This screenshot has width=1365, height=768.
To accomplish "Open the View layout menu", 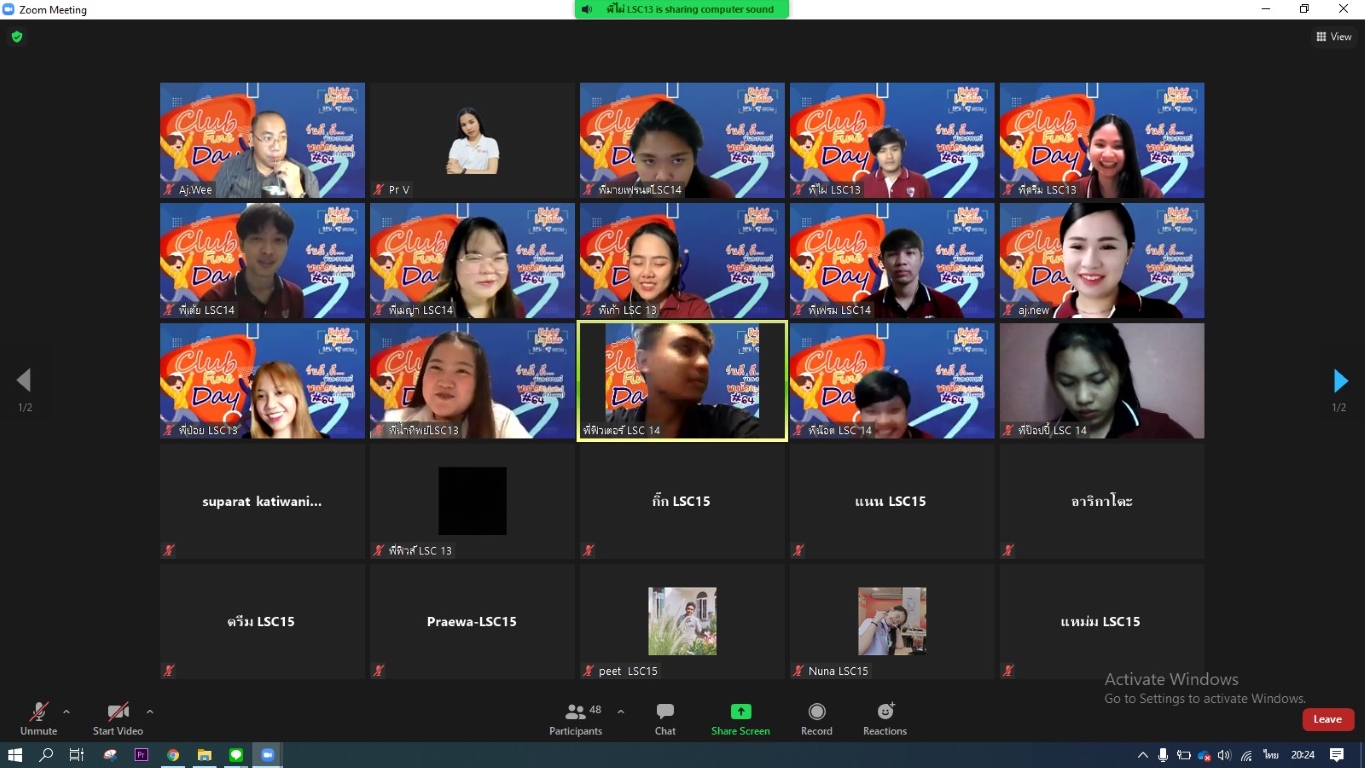I will click(1334, 37).
